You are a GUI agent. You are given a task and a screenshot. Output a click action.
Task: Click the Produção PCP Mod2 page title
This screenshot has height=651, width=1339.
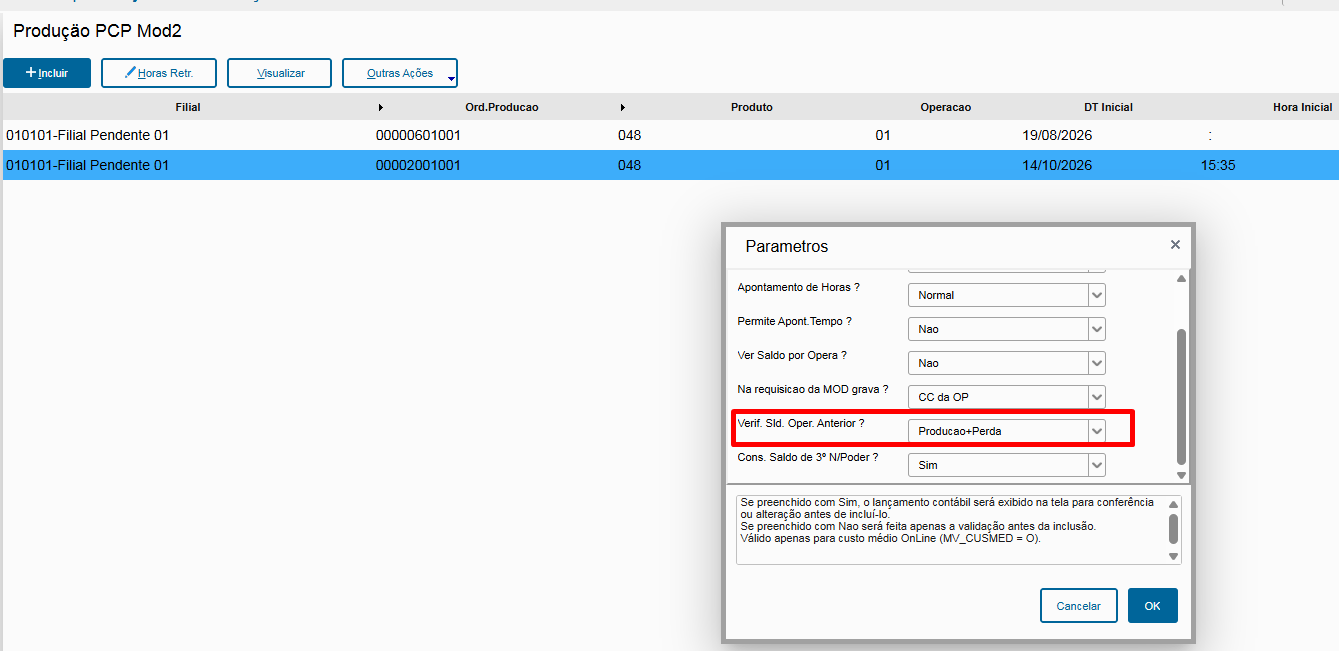click(x=97, y=31)
